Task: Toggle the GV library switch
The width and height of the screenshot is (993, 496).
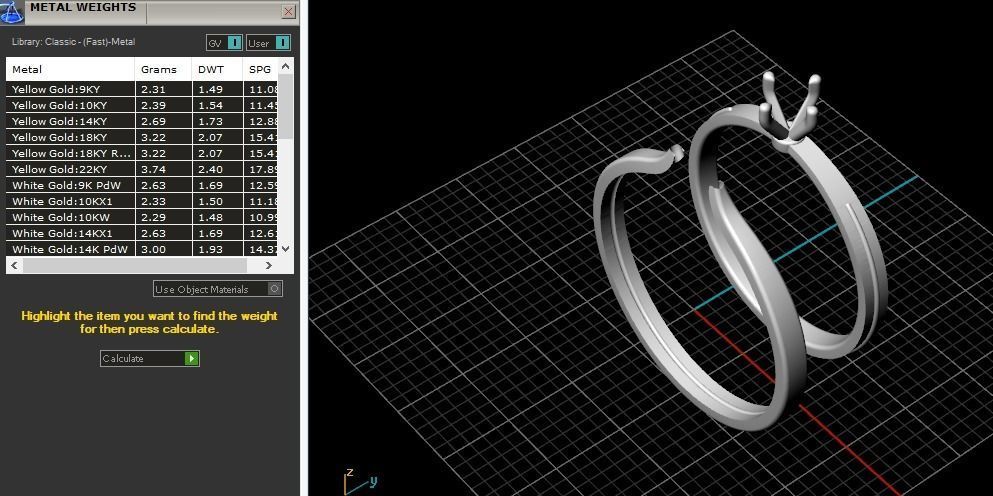Action: (224, 43)
